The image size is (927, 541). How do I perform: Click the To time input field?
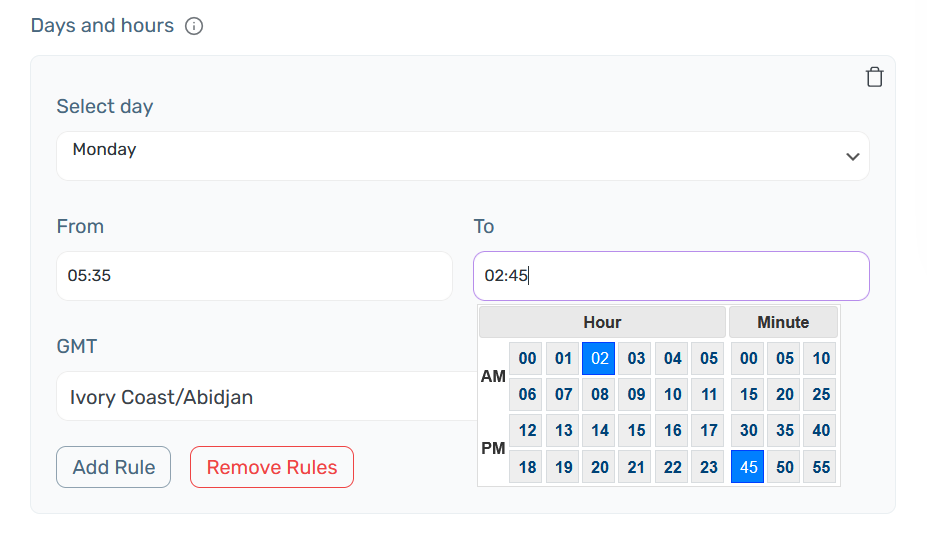point(670,276)
